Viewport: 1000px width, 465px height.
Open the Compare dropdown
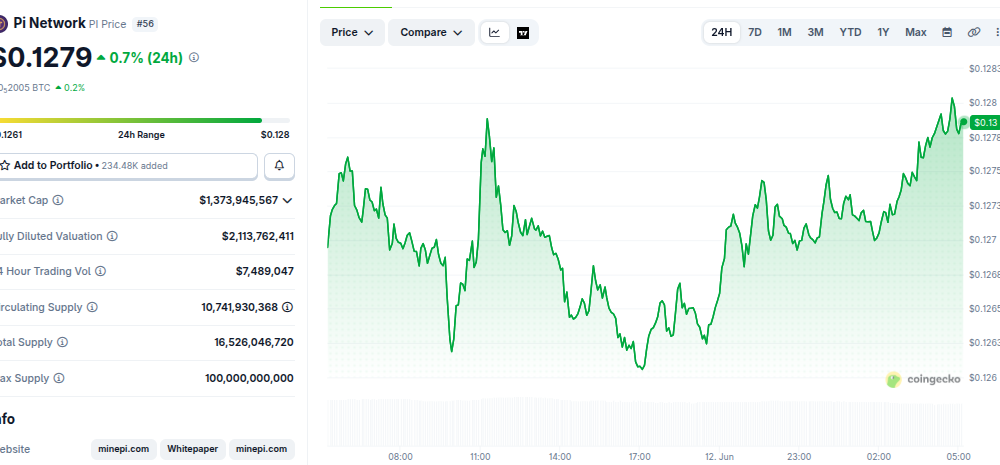click(x=431, y=33)
